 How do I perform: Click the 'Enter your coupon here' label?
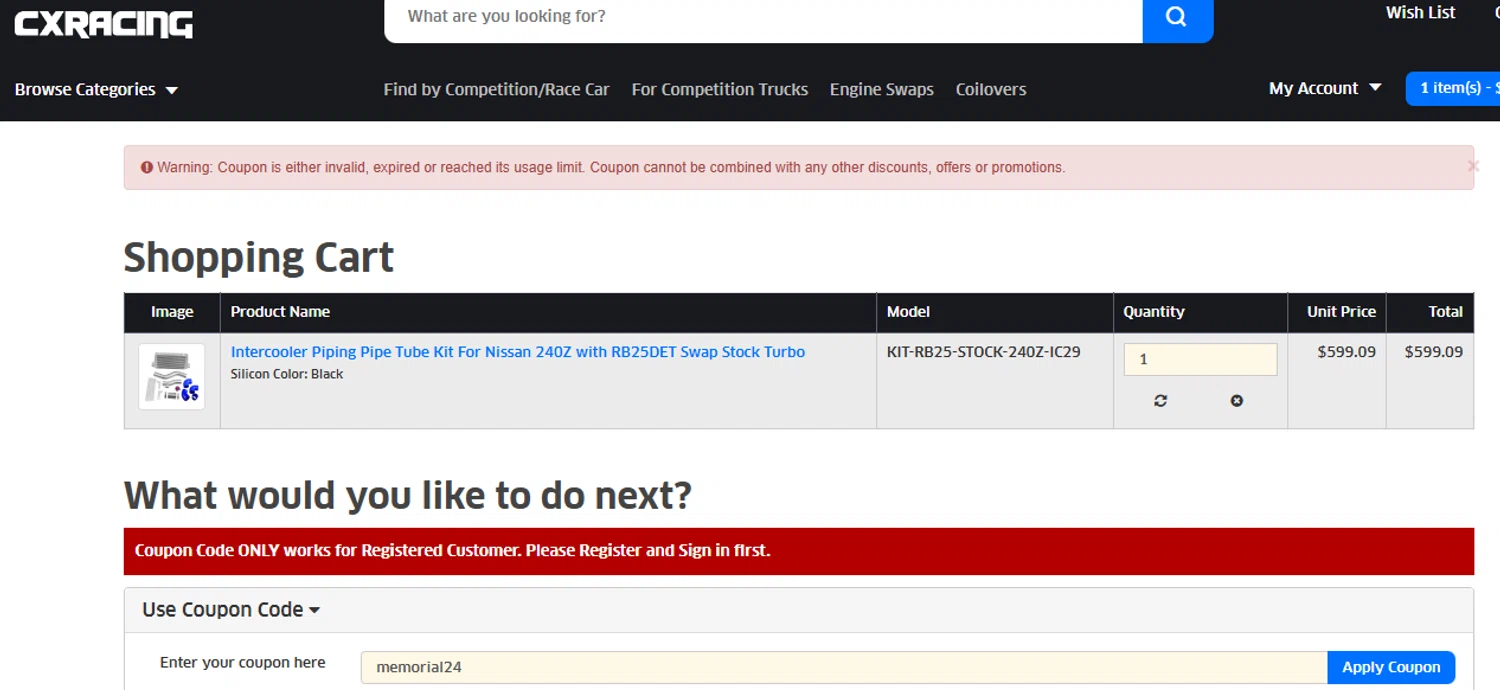pyautogui.click(x=243, y=662)
